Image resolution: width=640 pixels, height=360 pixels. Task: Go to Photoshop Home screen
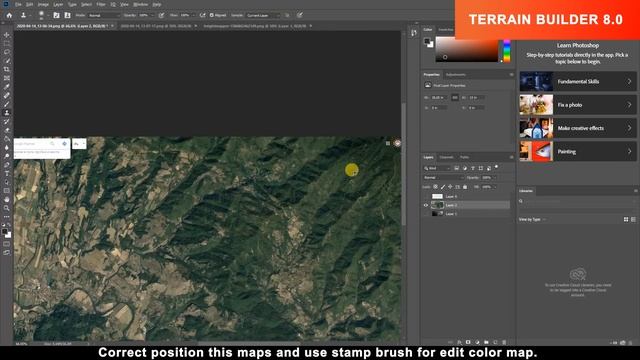pos(9,15)
